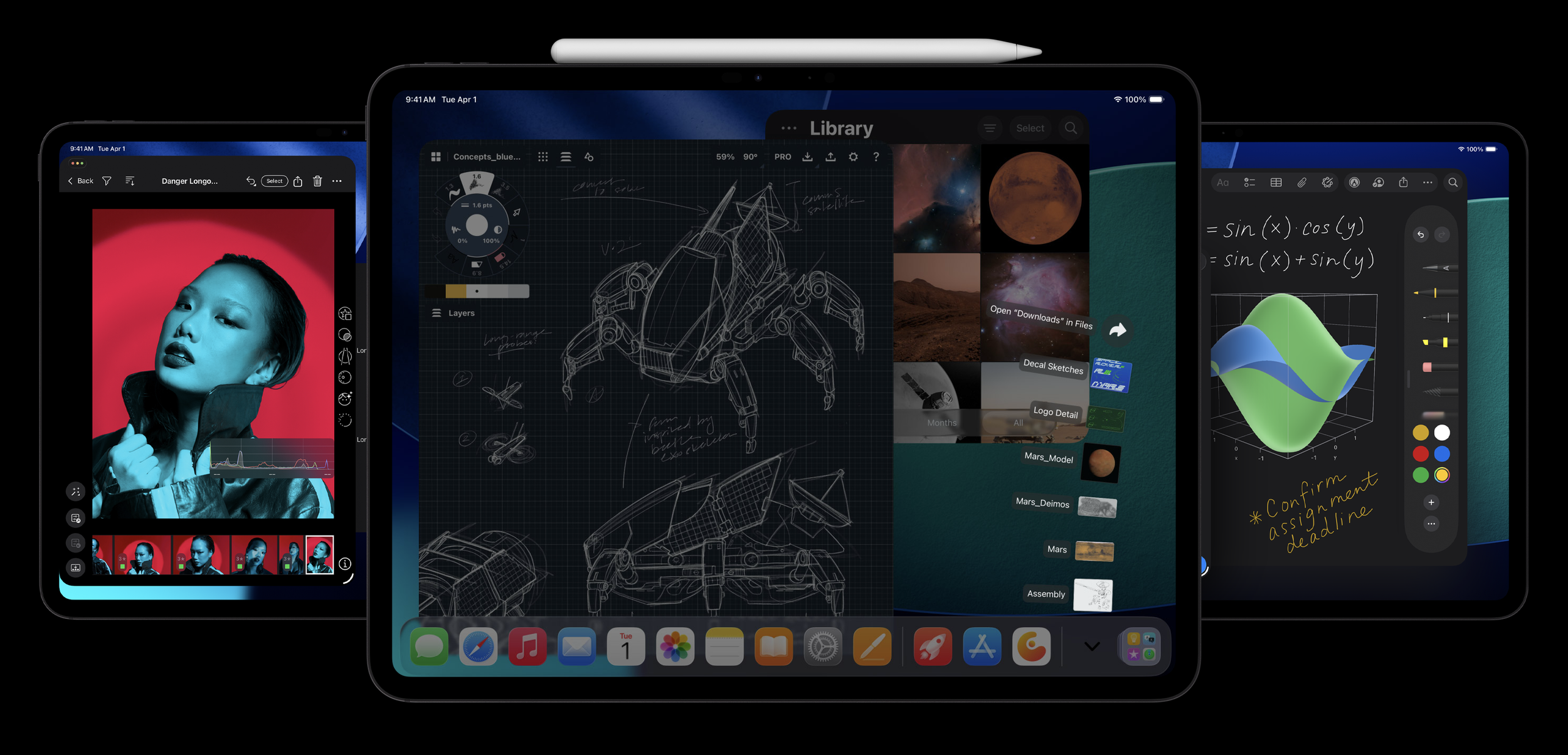Undo the last stroke in the drawing palette
This screenshot has width=1568, height=755.
coord(1421,235)
